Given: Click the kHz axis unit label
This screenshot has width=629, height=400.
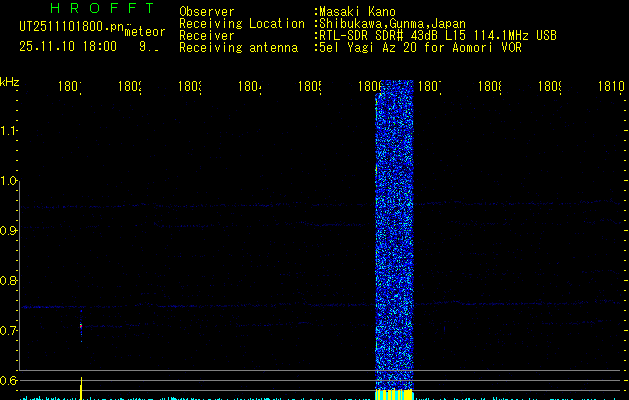Looking at the screenshot, I should pos(10,80).
